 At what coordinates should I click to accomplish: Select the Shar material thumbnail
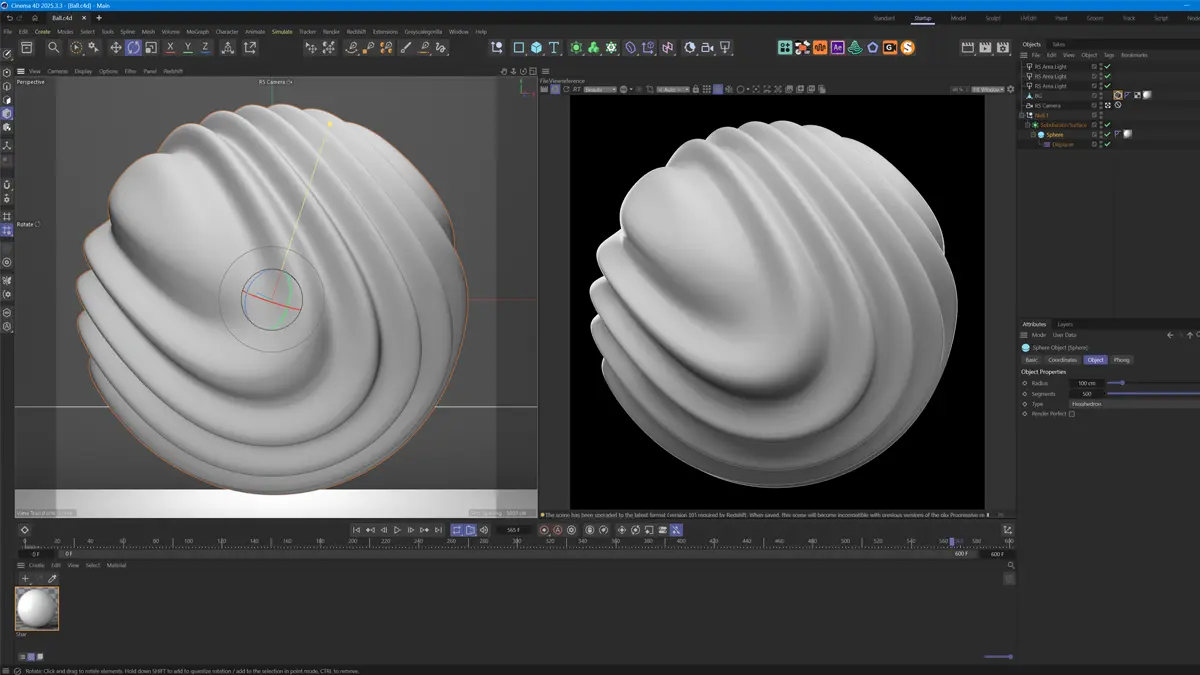tap(37, 608)
